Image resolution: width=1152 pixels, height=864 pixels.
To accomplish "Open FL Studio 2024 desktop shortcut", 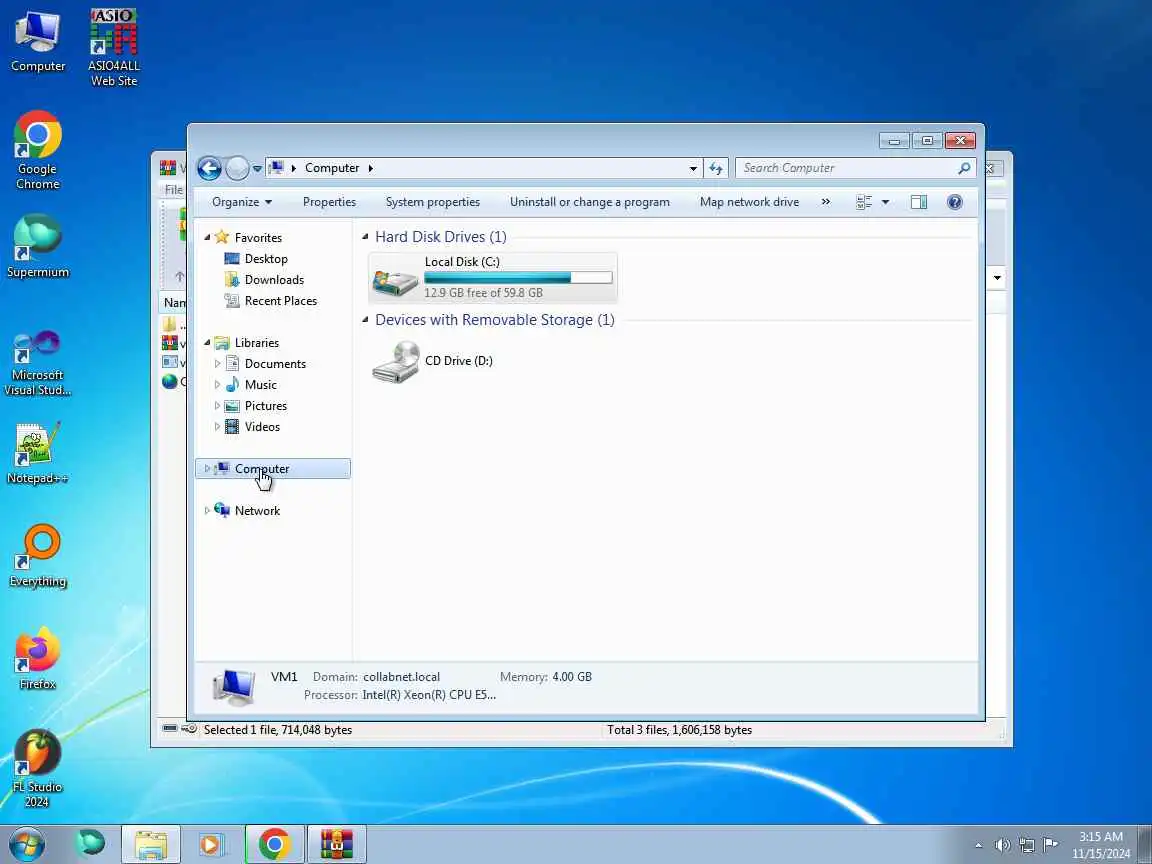I will [x=37, y=769].
